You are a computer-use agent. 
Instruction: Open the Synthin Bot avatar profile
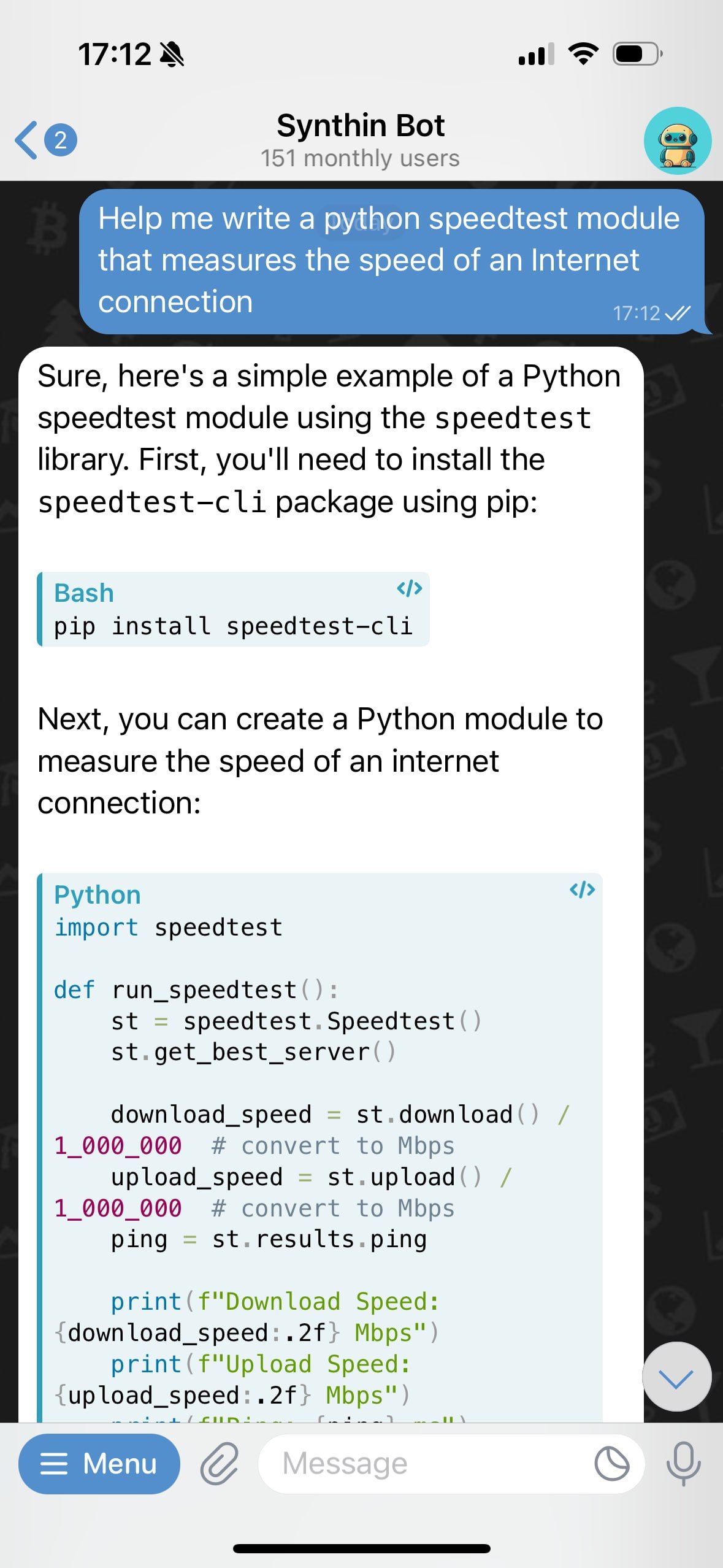click(x=678, y=140)
